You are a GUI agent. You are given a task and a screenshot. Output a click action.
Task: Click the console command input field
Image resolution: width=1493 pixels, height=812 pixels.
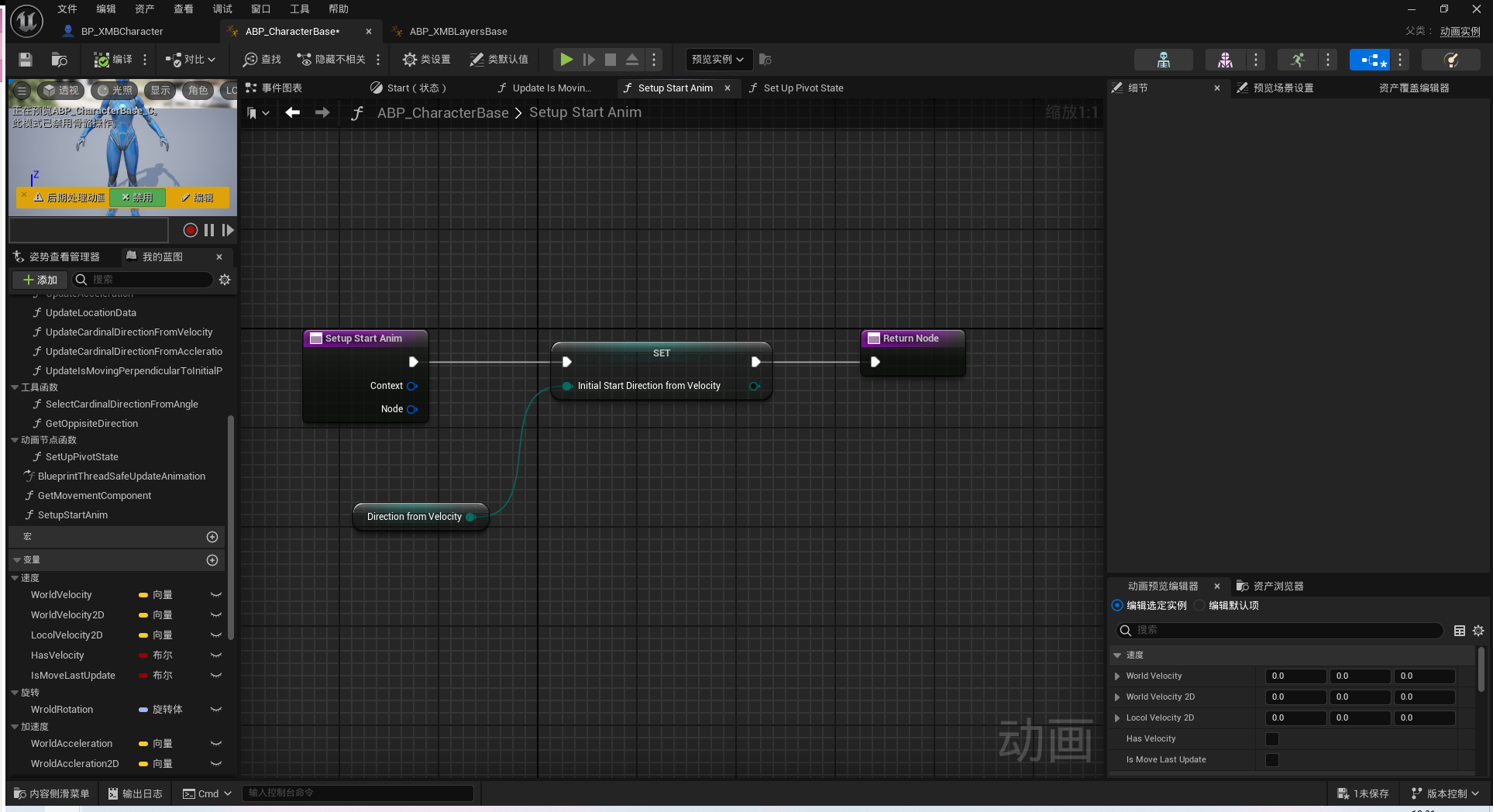[358, 793]
